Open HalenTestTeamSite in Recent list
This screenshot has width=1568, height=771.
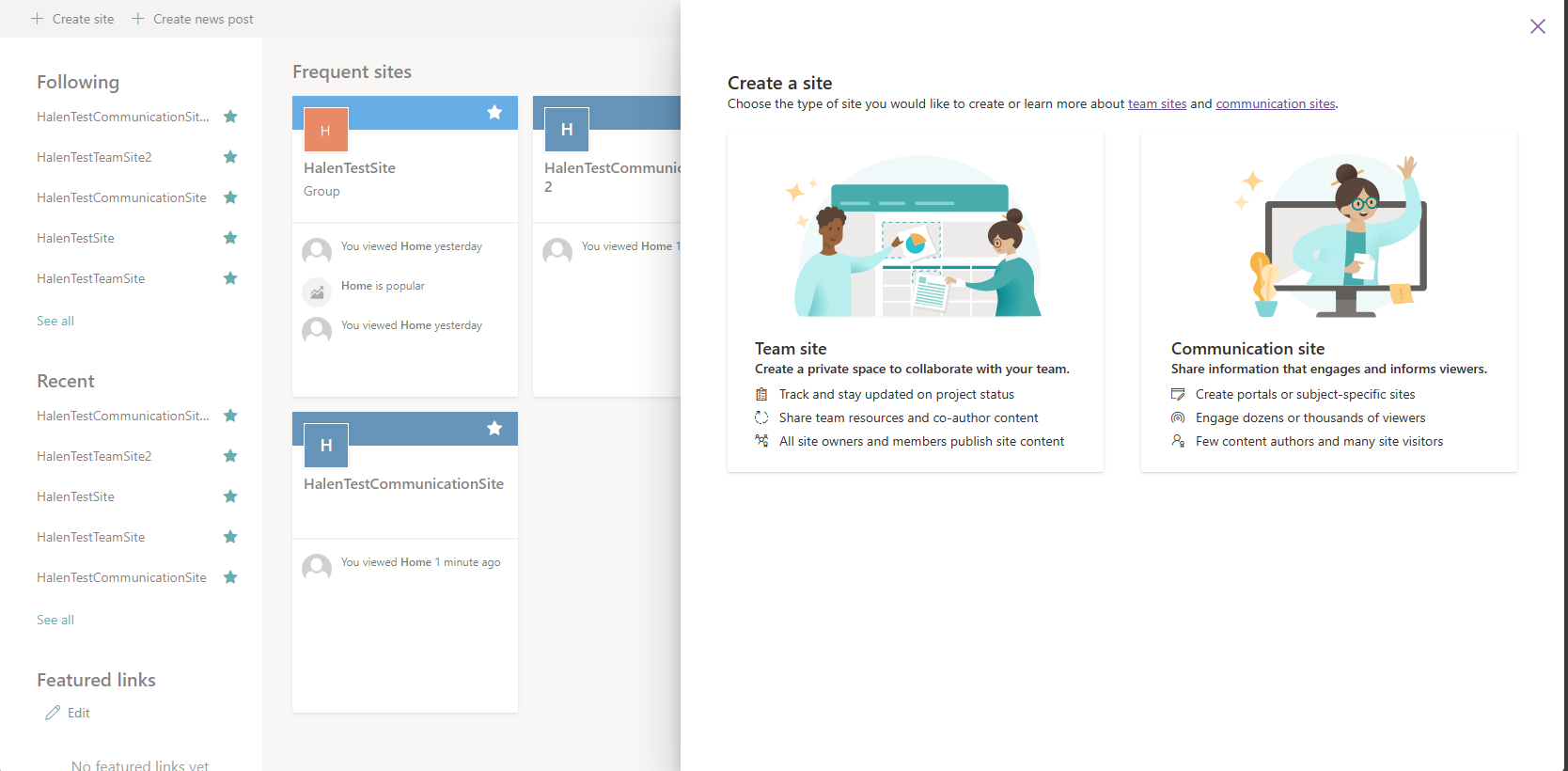tap(90, 537)
